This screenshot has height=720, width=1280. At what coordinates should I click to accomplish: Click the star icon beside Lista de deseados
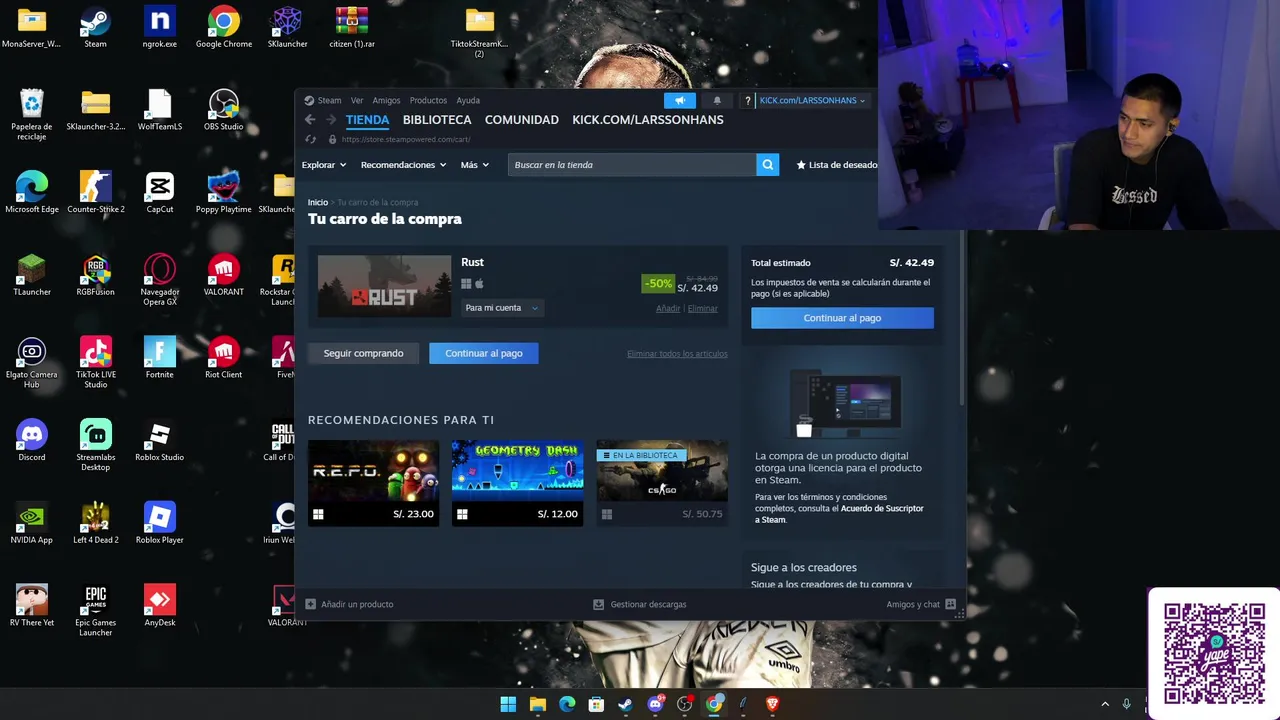pyautogui.click(x=801, y=165)
